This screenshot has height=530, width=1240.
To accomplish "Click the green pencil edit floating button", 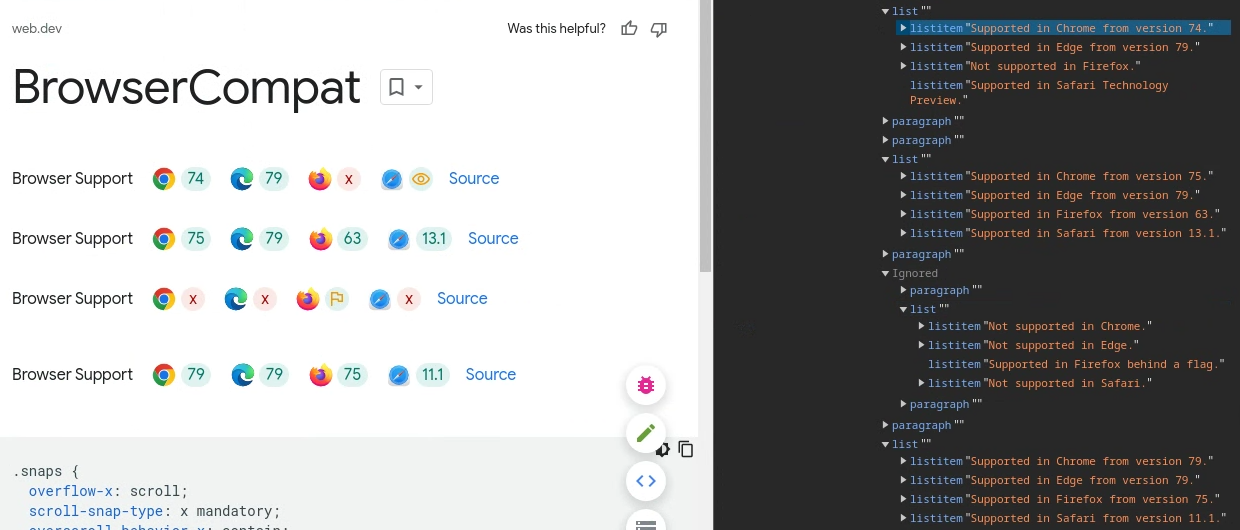I will pos(646,433).
